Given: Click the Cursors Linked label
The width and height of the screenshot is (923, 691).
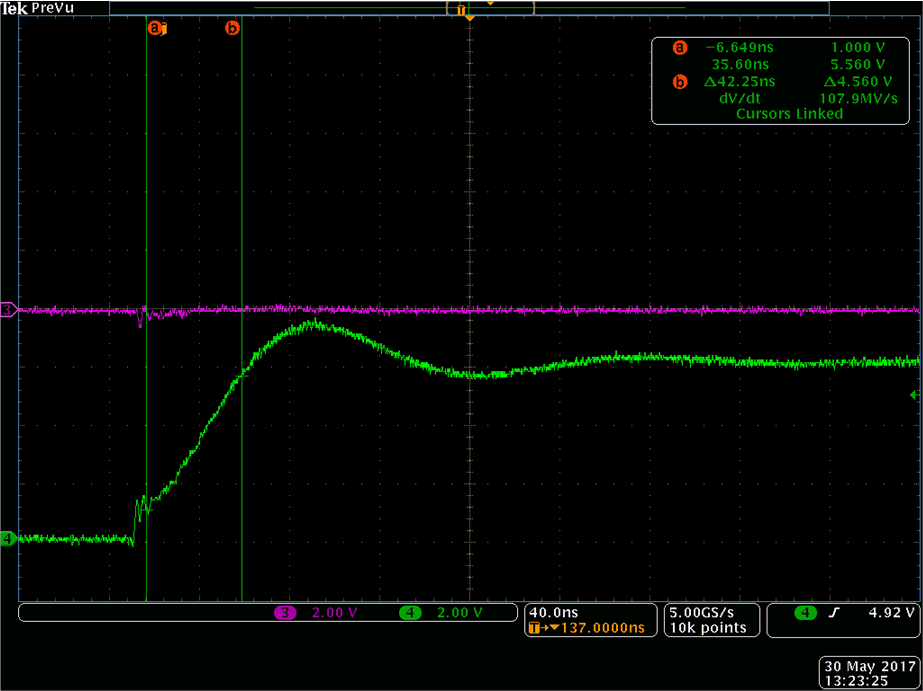Looking at the screenshot, I should pyautogui.click(x=789, y=114).
